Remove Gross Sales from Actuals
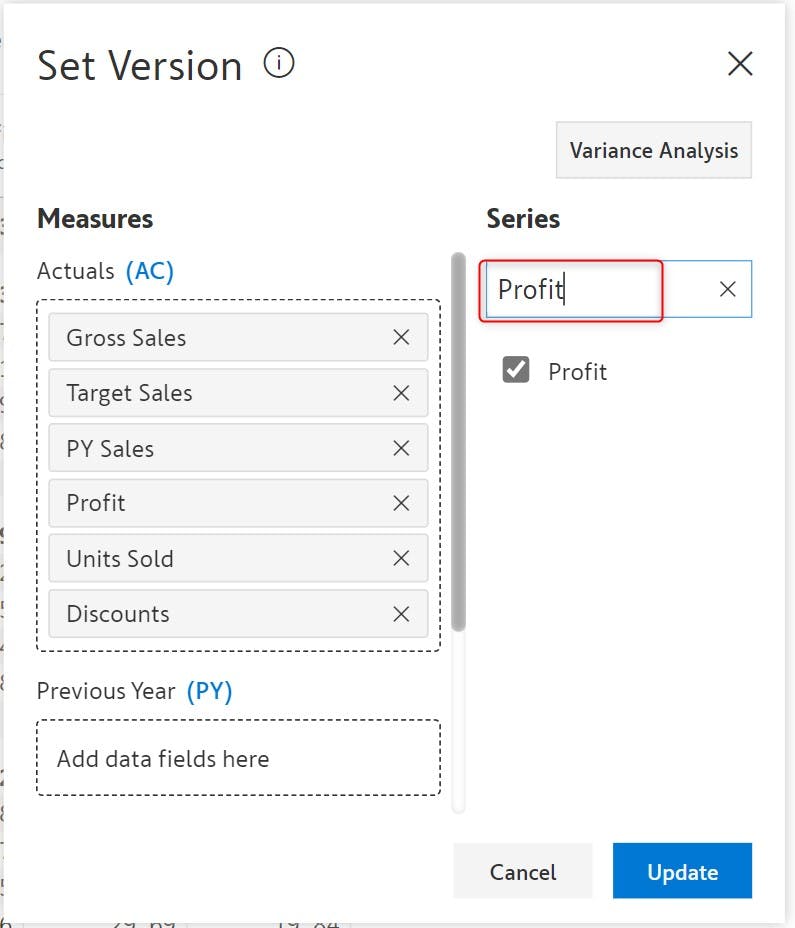The width and height of the screenshot is (795, 928). (x=401, y=338)
